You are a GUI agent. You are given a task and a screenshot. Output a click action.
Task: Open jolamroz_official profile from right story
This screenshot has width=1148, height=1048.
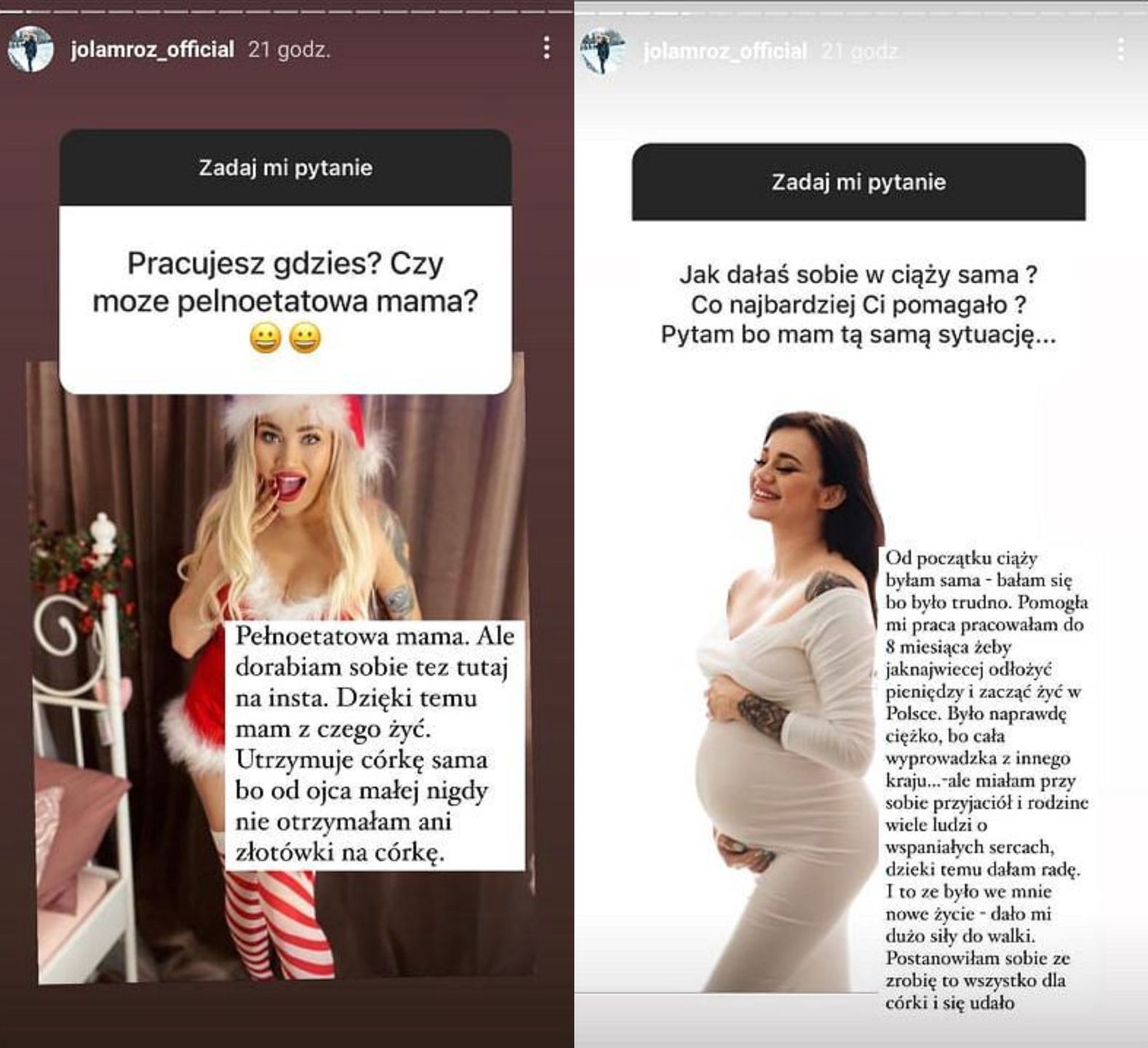[x=725, y=51]
